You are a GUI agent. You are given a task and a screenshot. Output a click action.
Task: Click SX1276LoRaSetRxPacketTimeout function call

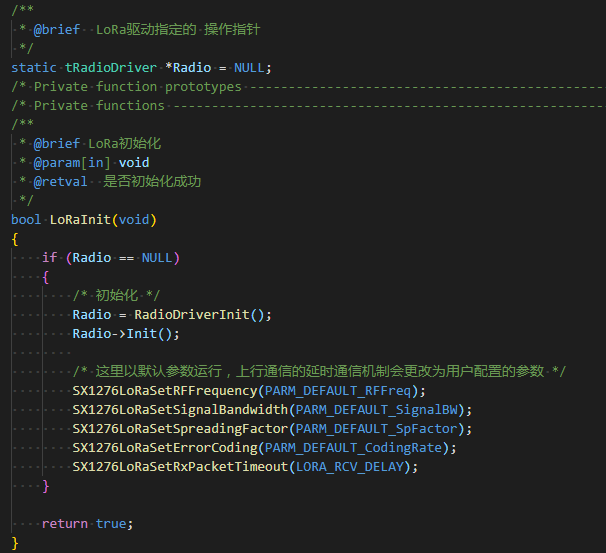coord(180,466)
